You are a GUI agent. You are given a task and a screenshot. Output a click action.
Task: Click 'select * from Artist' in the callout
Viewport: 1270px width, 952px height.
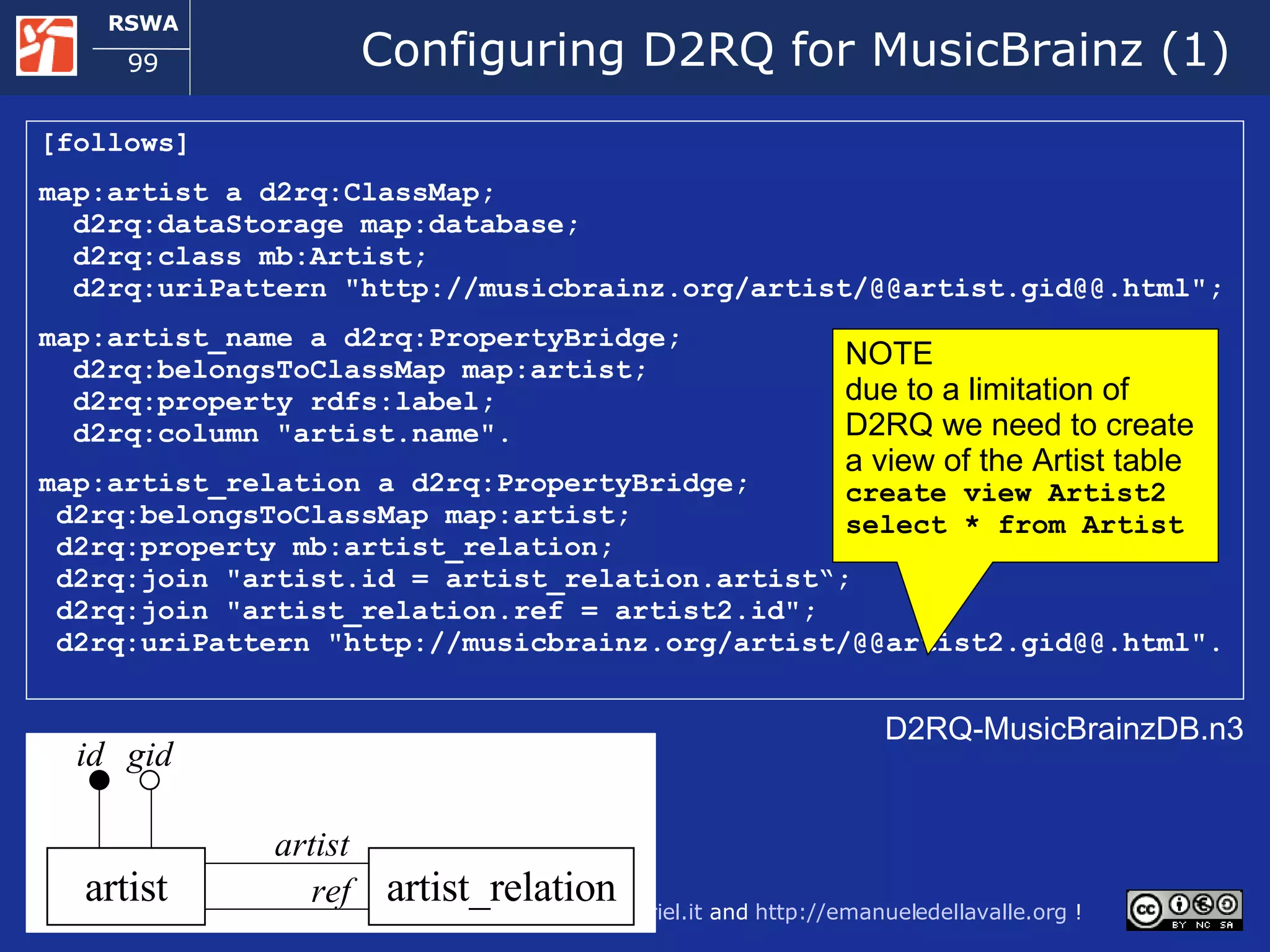pos(1015,525)
